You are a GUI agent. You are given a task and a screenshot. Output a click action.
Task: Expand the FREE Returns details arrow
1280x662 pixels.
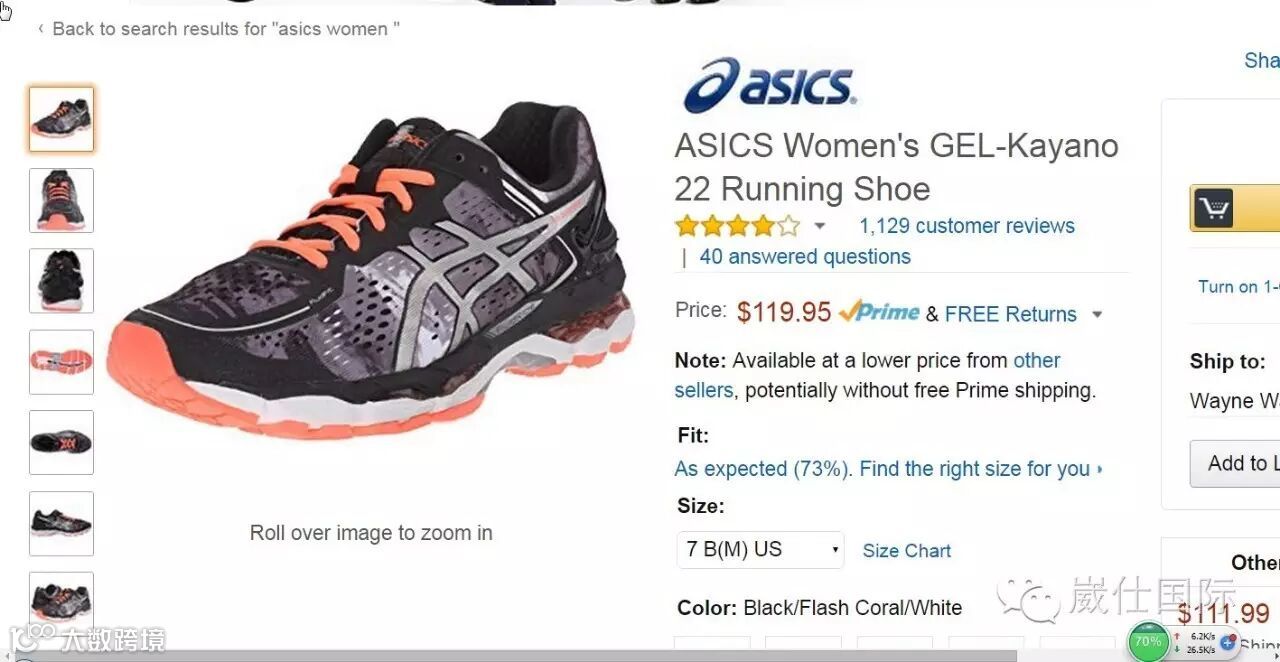(1097, 315)
